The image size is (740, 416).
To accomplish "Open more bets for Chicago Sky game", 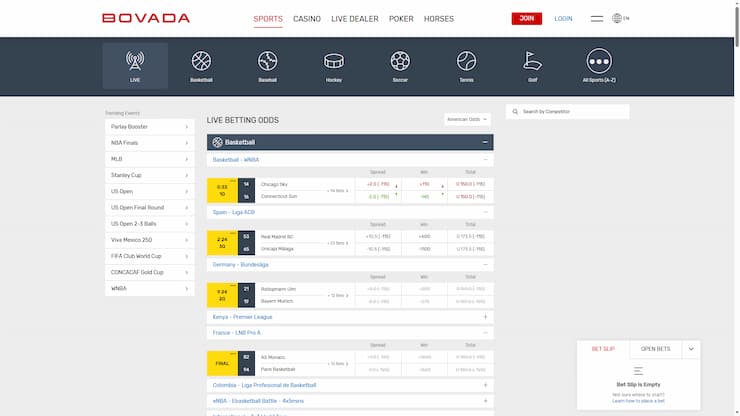I will tap(338, 191).
